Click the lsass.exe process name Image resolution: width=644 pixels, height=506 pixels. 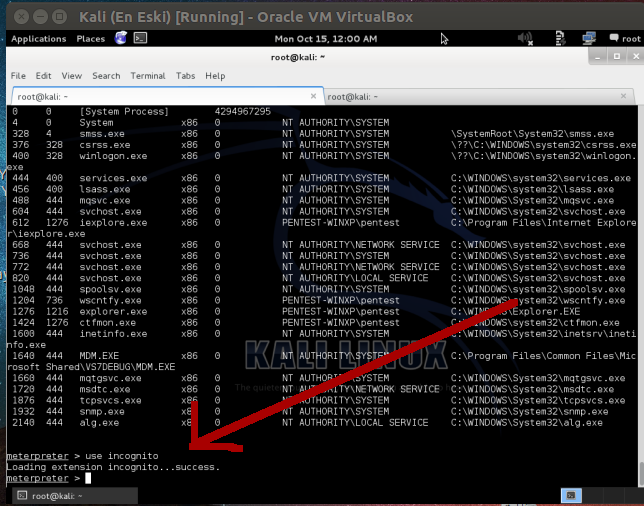pos(105,189)
